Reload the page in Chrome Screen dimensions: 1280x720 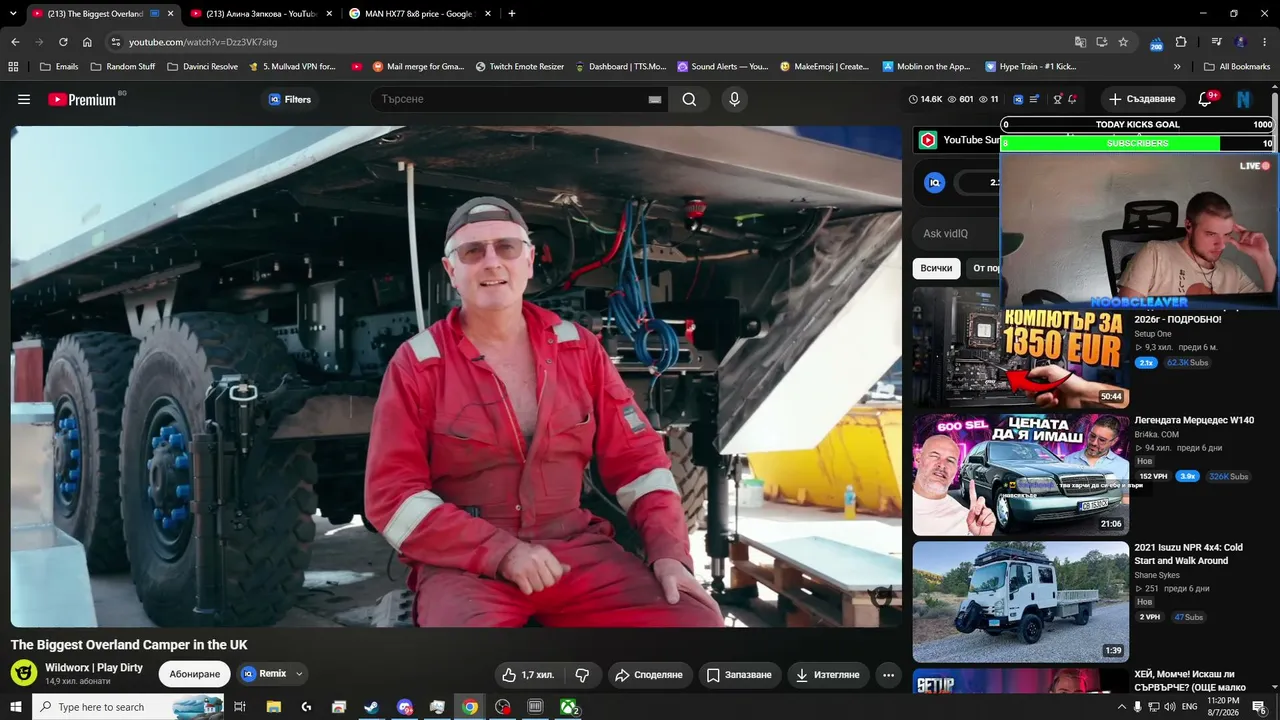[63, 42]
